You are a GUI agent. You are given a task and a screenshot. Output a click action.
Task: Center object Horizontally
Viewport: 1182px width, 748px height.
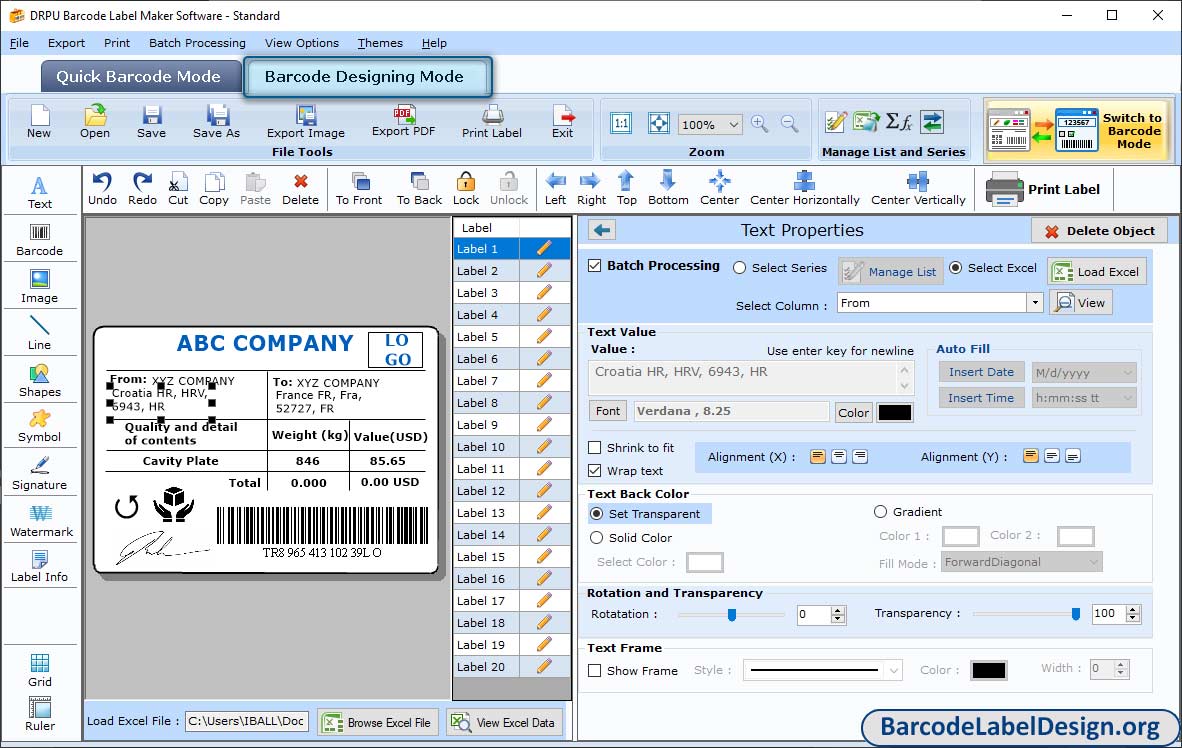[x=804, y=188]
